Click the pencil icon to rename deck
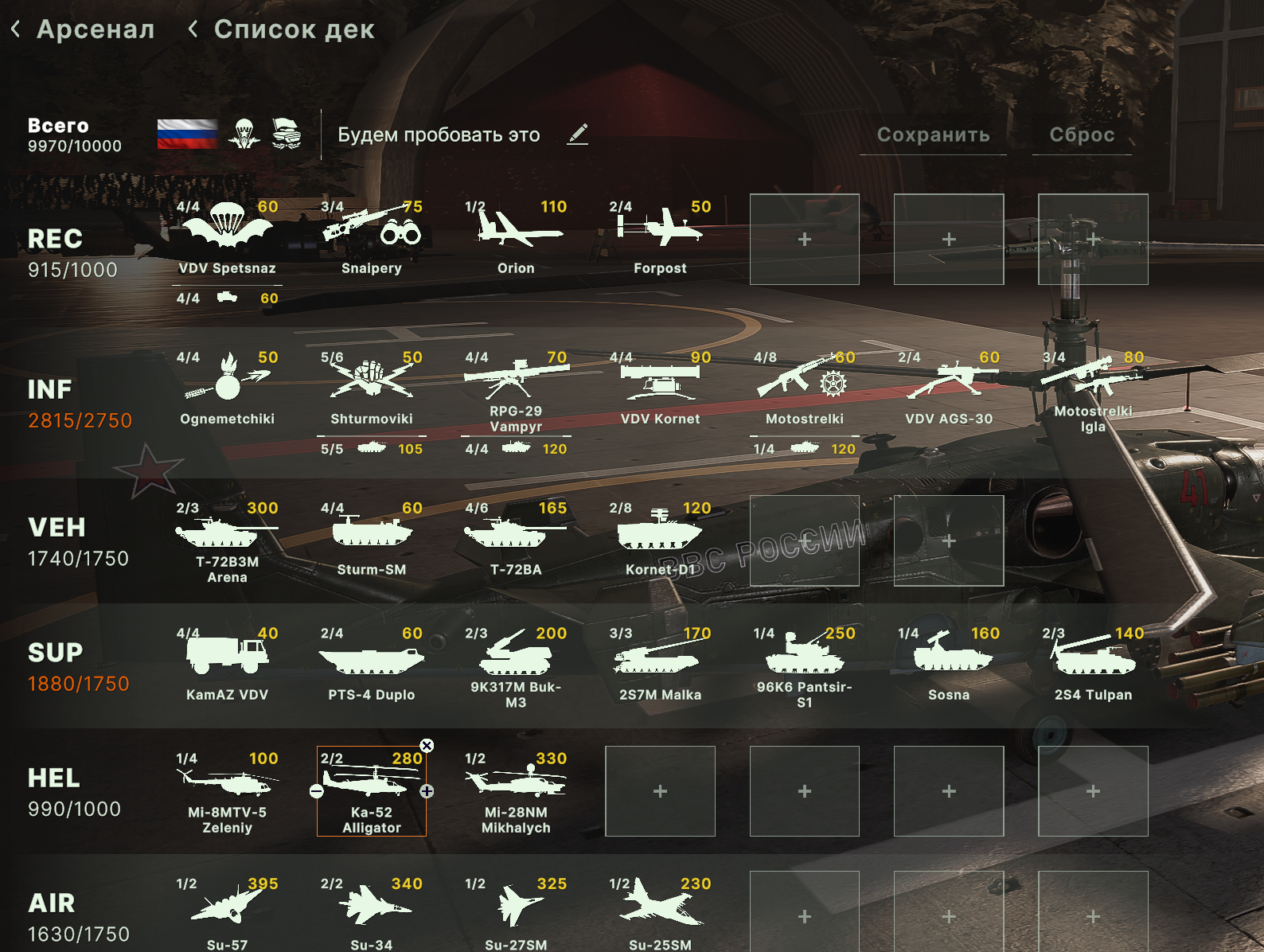 pyautogui.click(x=578, y=134)
